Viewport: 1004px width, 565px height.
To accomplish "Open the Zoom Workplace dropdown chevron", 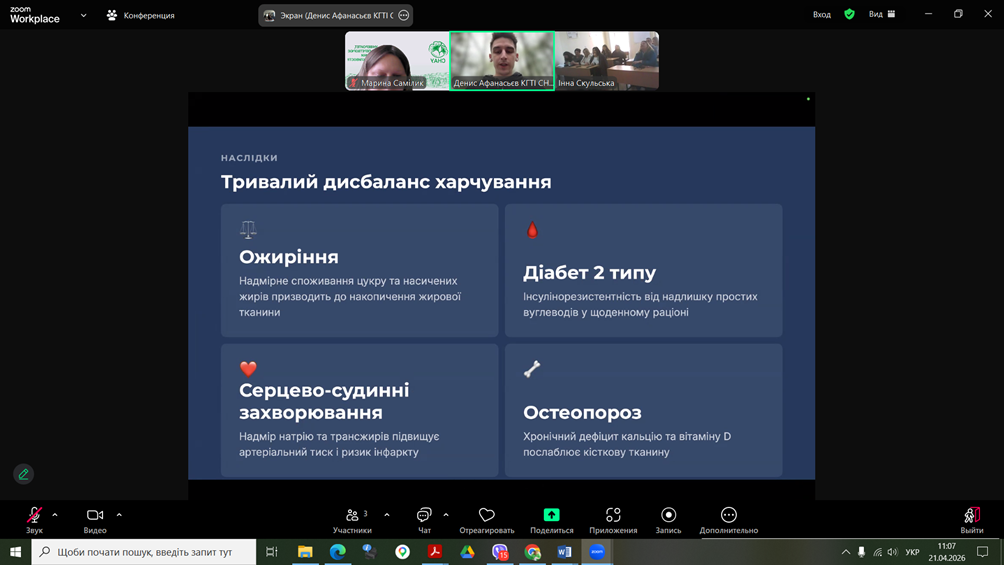I will click(x=83, y=15).
